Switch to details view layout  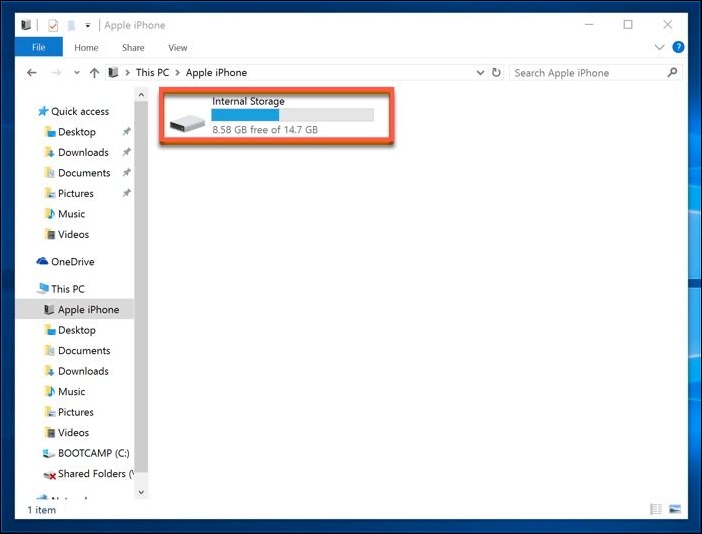[656, 509]
